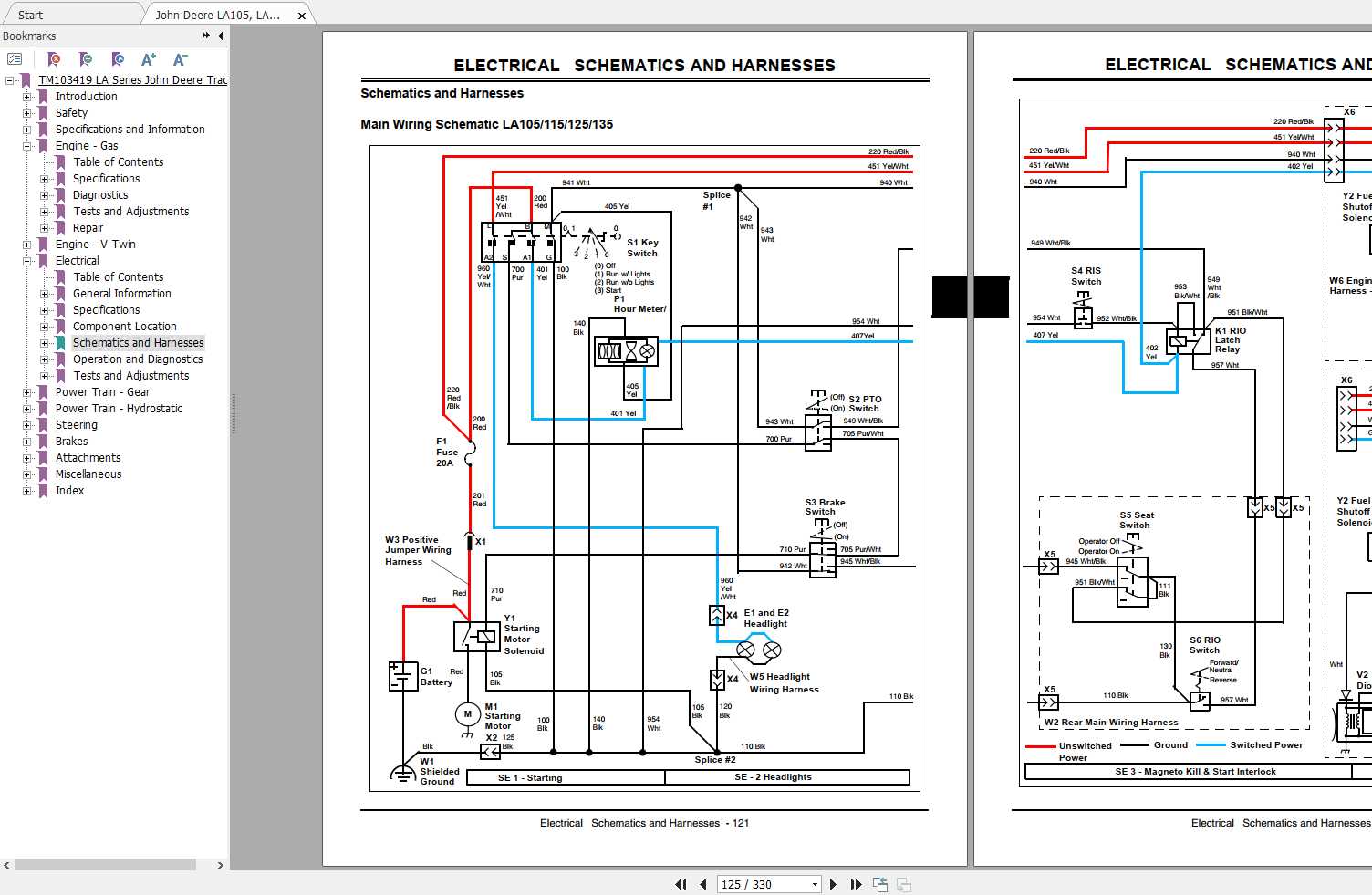Expand the Engine - V-Twin bookmark
The image size is (1372, 895).
(27, 245)
